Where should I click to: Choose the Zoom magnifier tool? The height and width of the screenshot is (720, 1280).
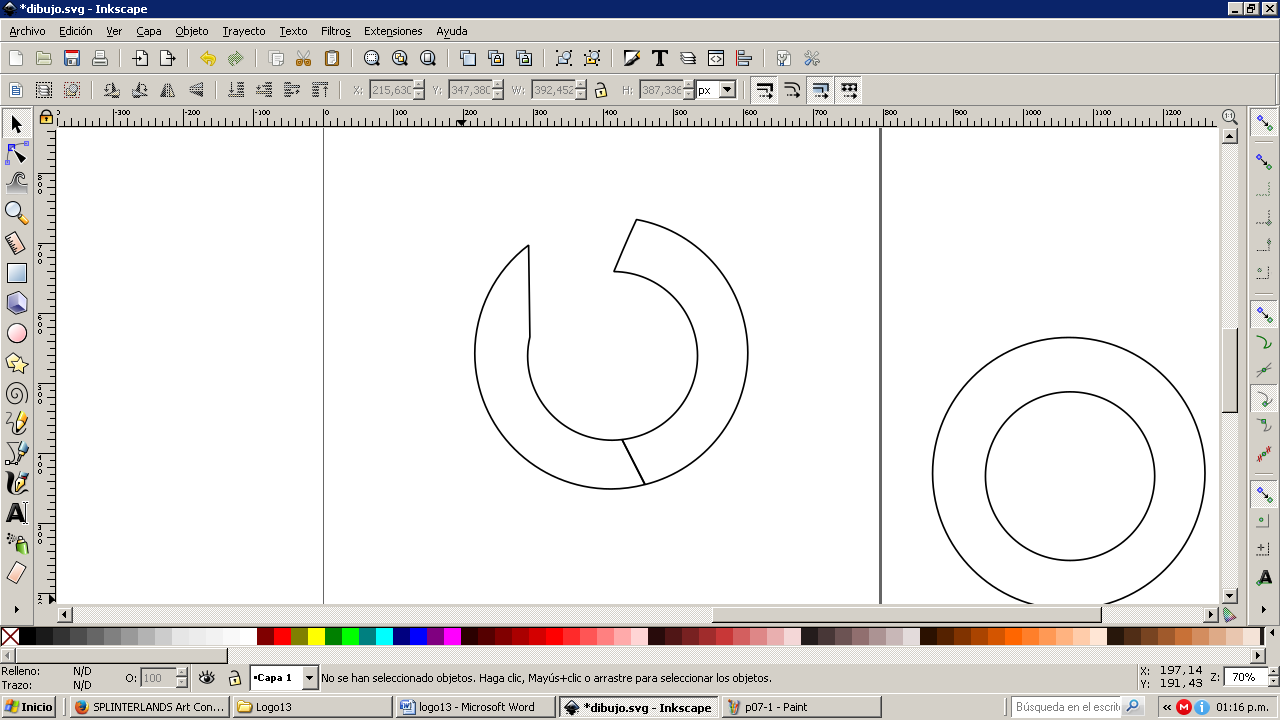coord(16,212)
